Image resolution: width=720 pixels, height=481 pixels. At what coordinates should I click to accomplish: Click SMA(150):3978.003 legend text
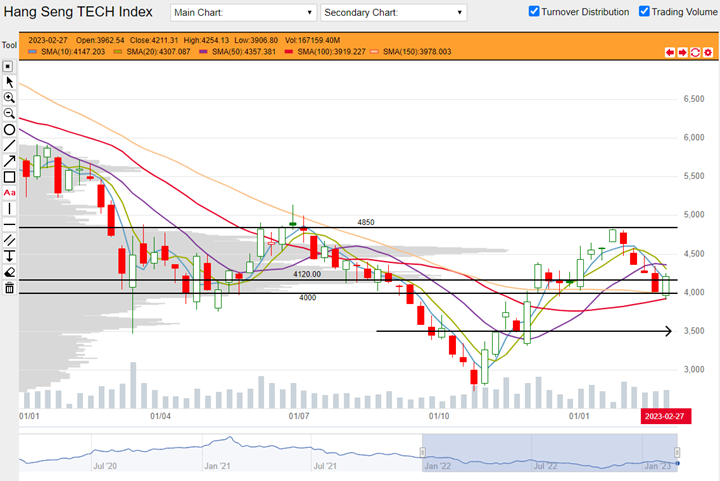coord(417,52)
